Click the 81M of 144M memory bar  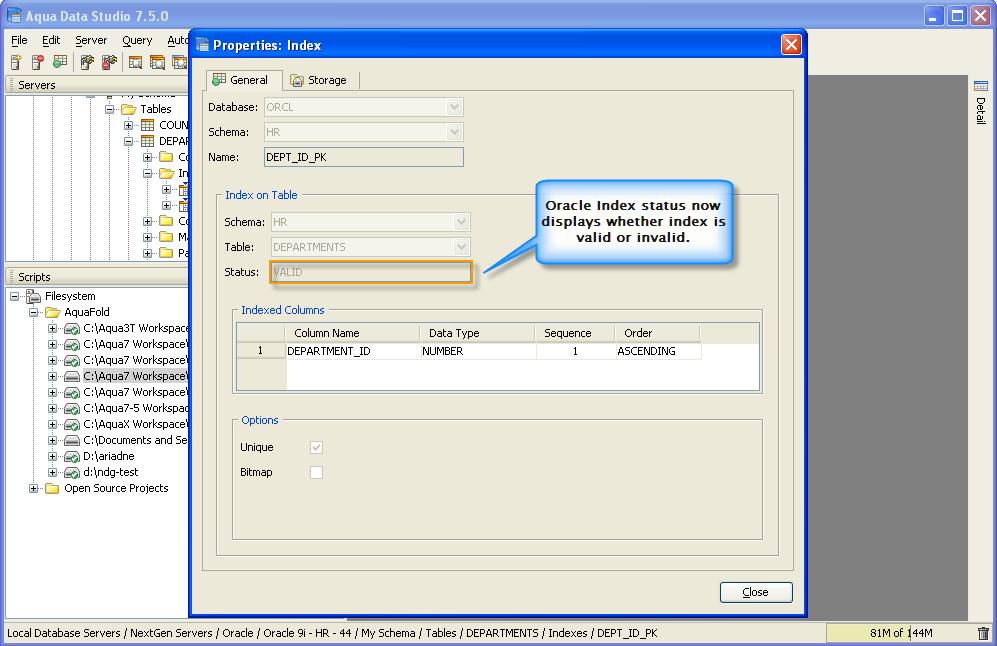[900, 633]
